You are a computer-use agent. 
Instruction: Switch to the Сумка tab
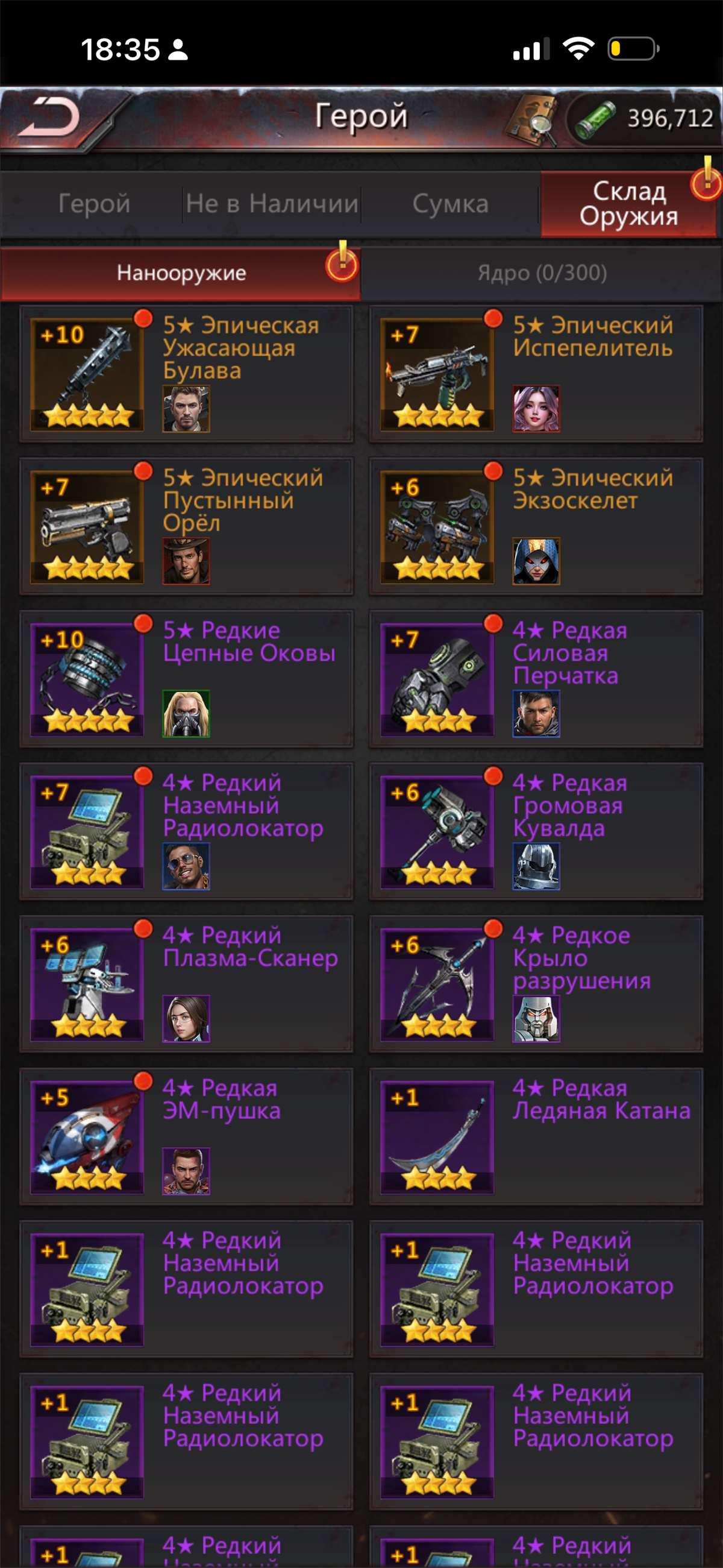(x=450, y=203)
